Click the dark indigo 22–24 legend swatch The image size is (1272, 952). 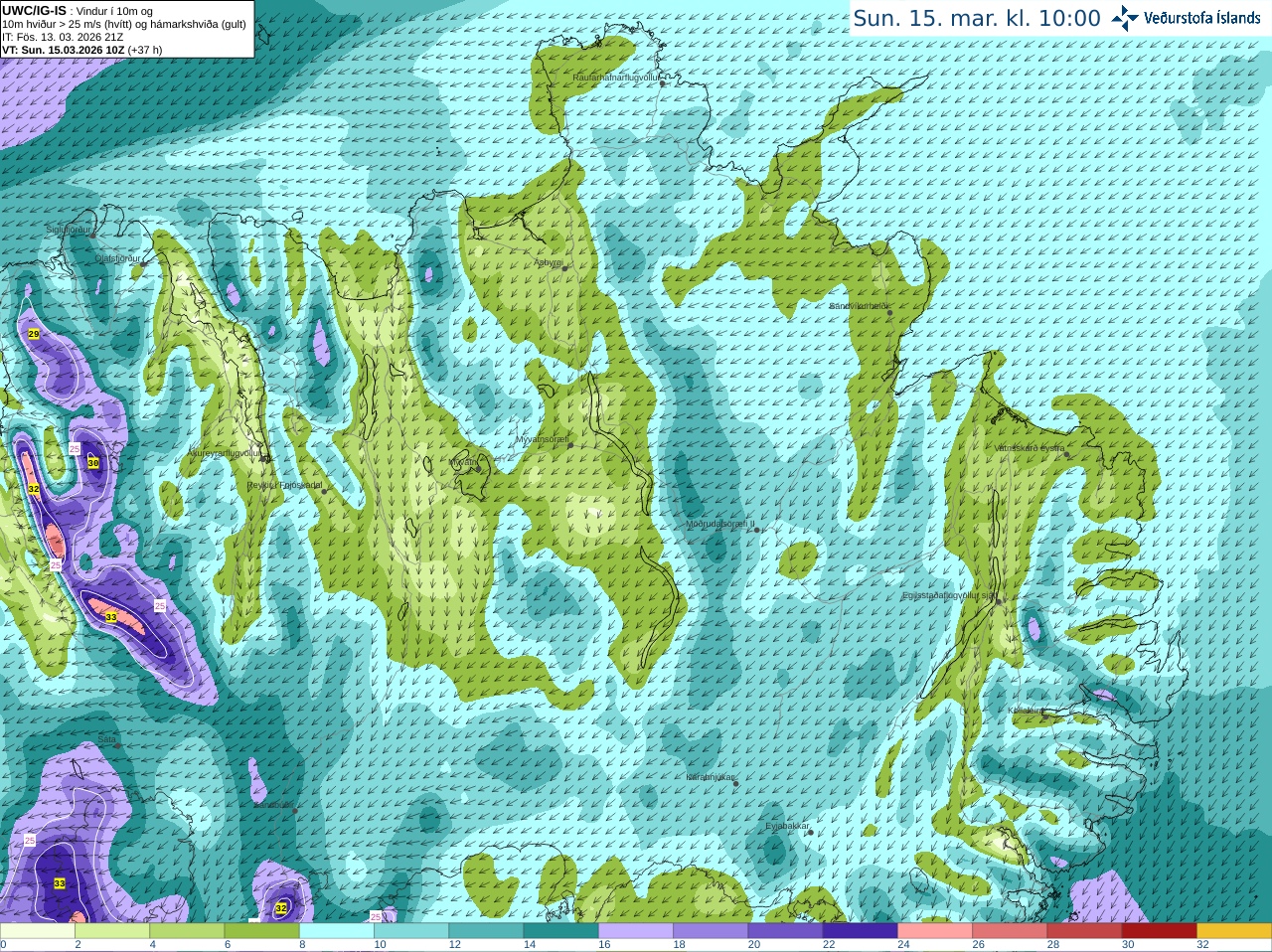click(861, 931)
